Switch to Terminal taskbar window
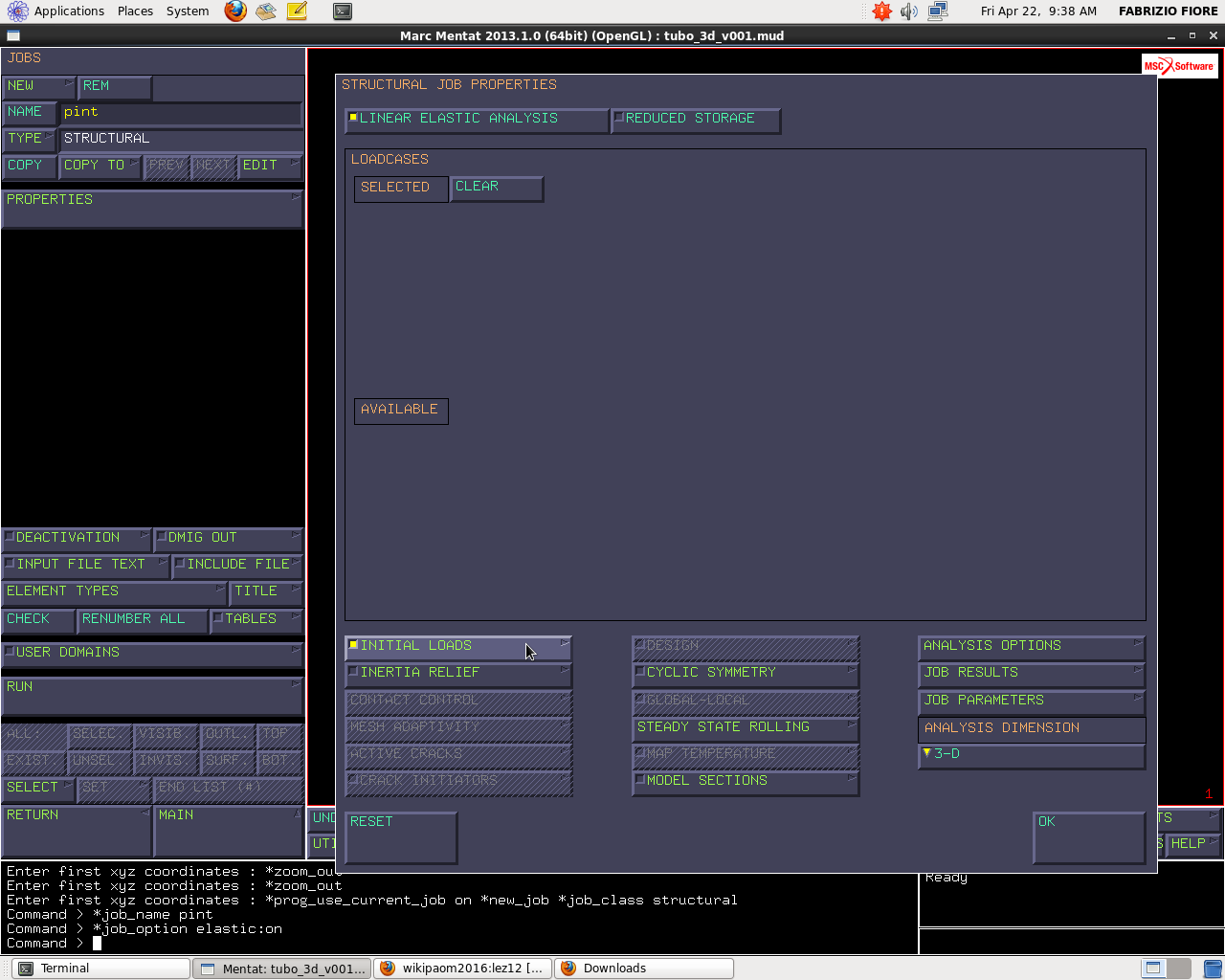 point(100,969)
